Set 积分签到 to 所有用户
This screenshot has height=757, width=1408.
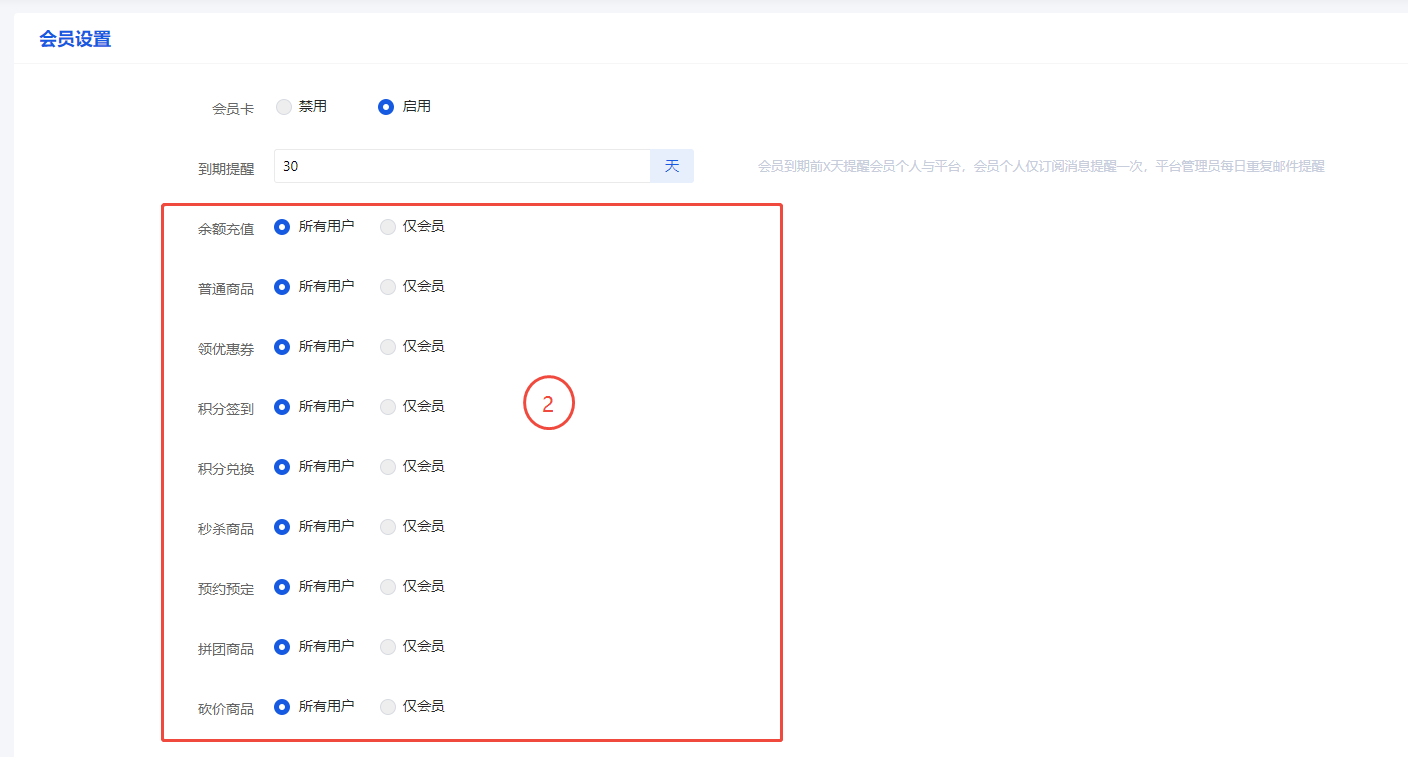click(x=282, y=407)
